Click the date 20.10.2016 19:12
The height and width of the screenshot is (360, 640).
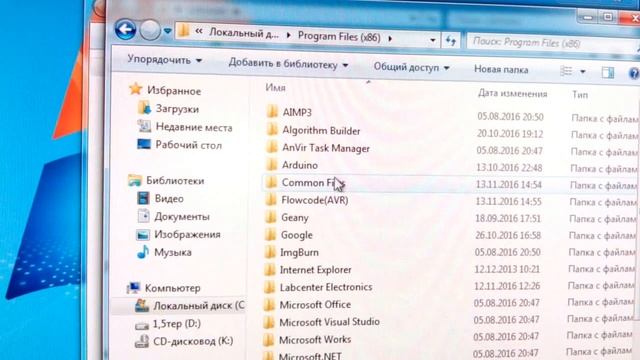click(x=510, y=134)
